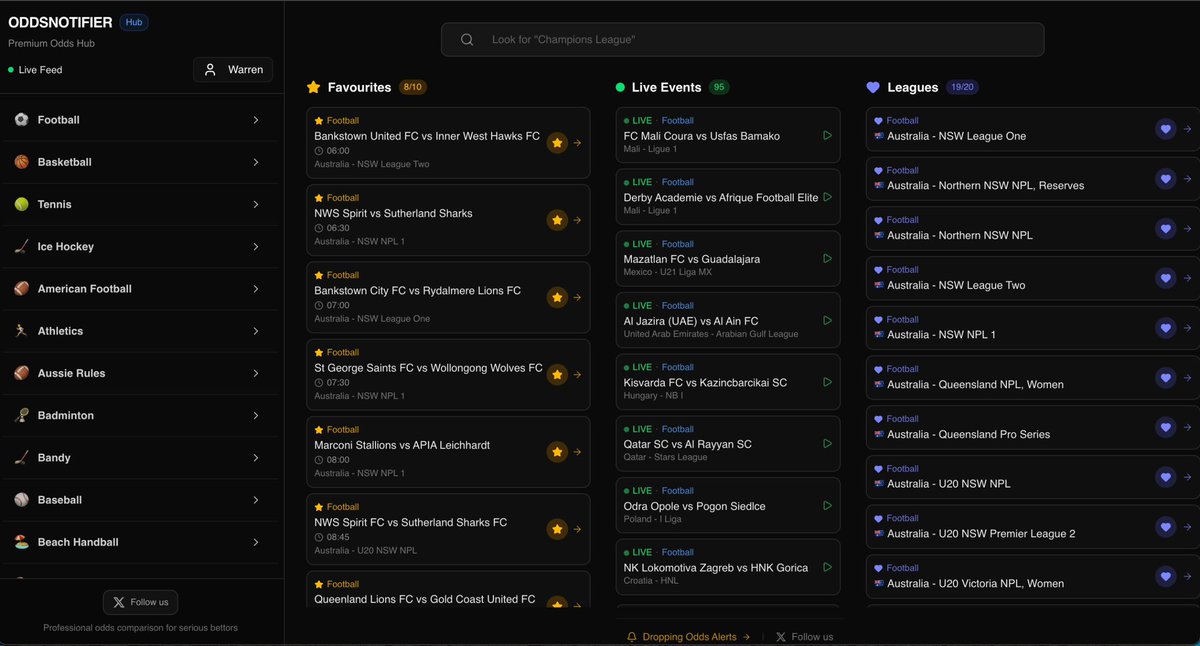1200x646 pixels.
Task: Select the Live Feed item
Action: point(37,70)
